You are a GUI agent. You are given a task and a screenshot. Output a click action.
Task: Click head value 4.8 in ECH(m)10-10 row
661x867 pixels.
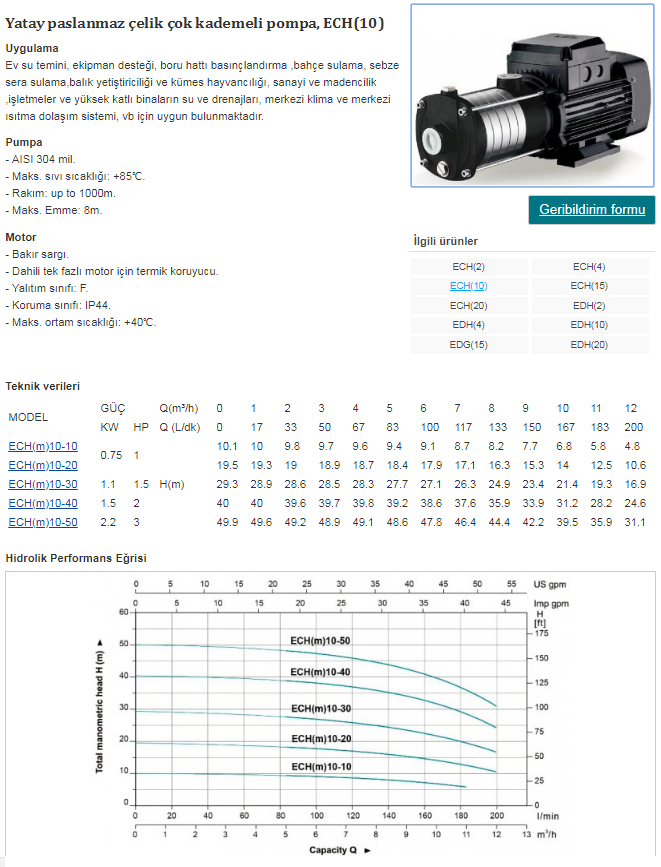click(632, 446)
